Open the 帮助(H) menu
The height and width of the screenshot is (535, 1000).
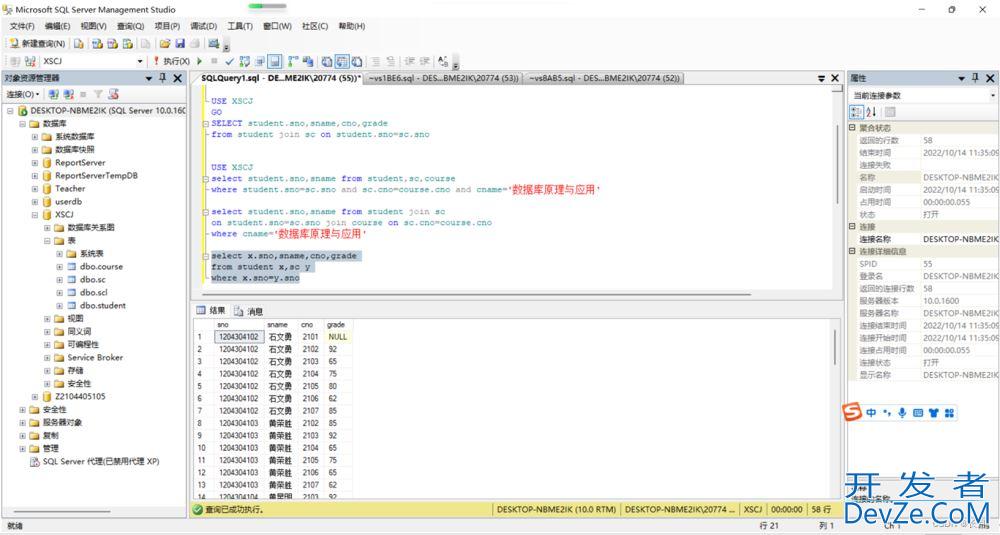click(351, 26)
